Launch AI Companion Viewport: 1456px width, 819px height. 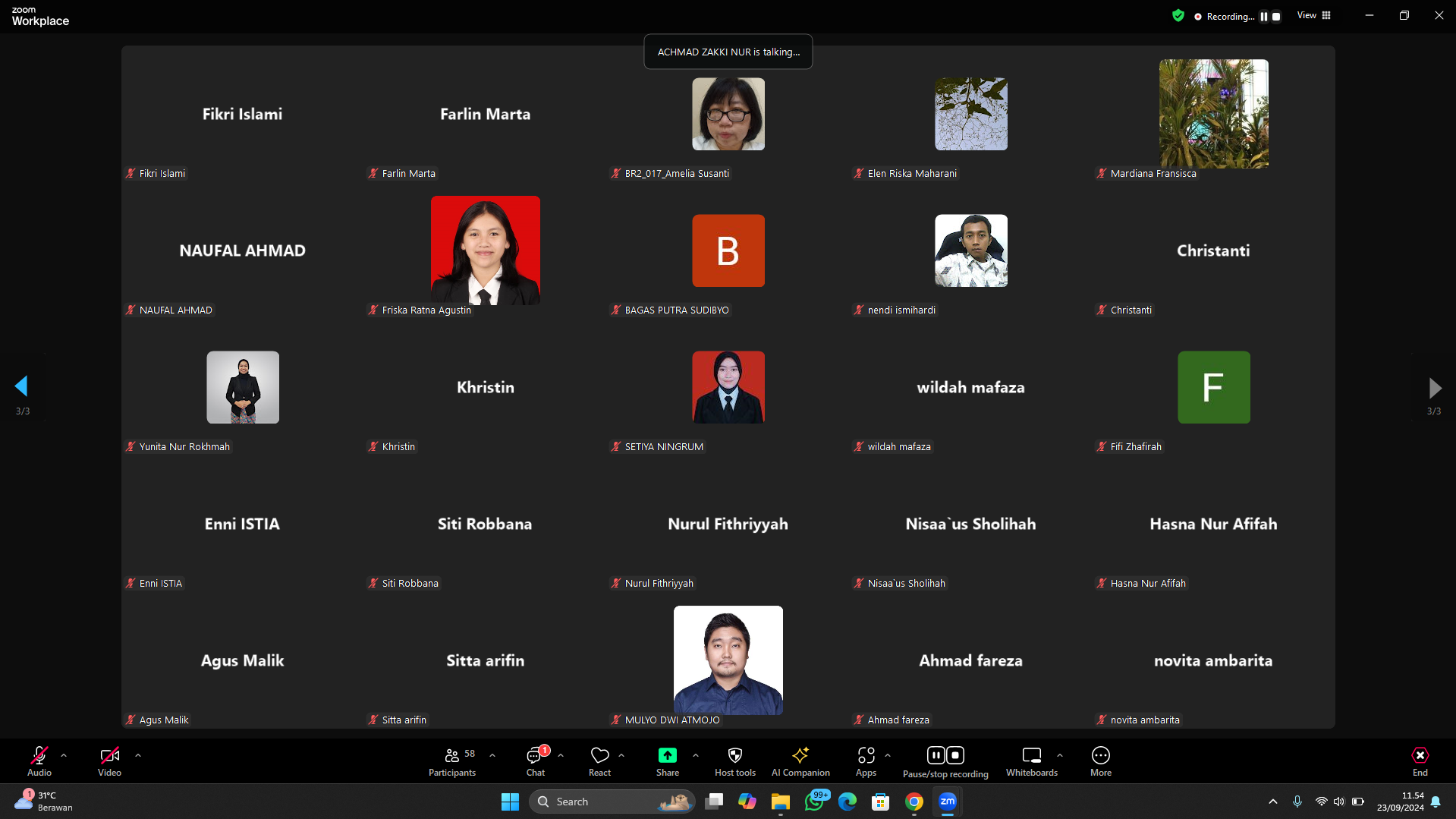pos(800,761)
